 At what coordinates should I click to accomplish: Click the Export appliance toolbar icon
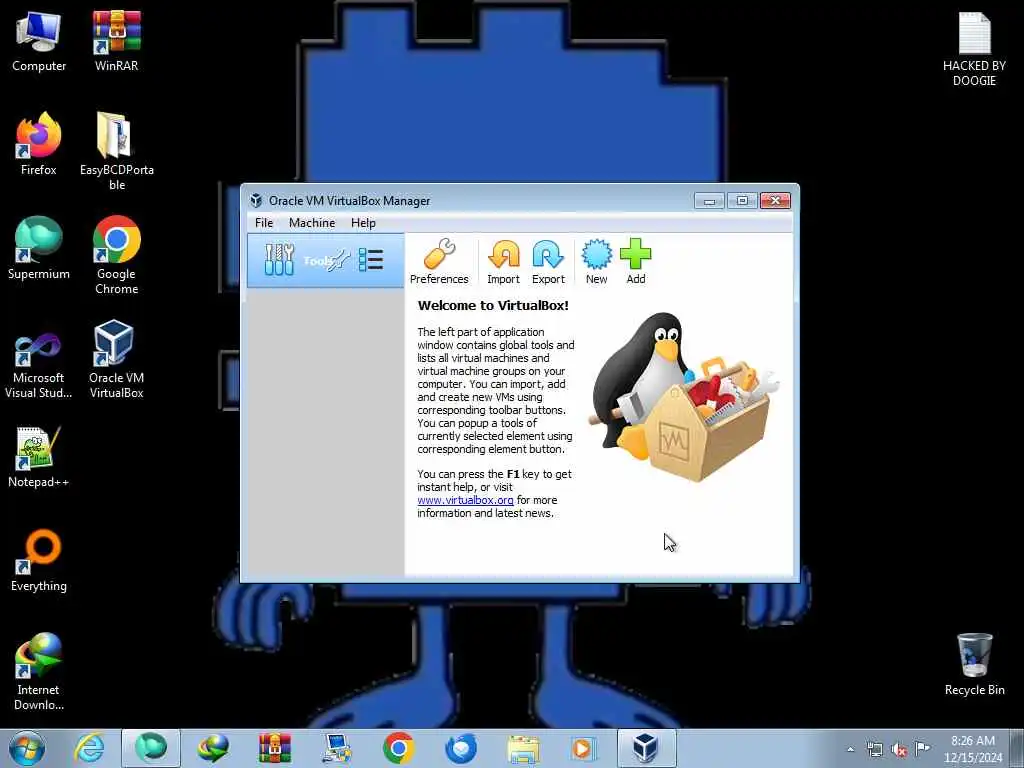(548, 262)
